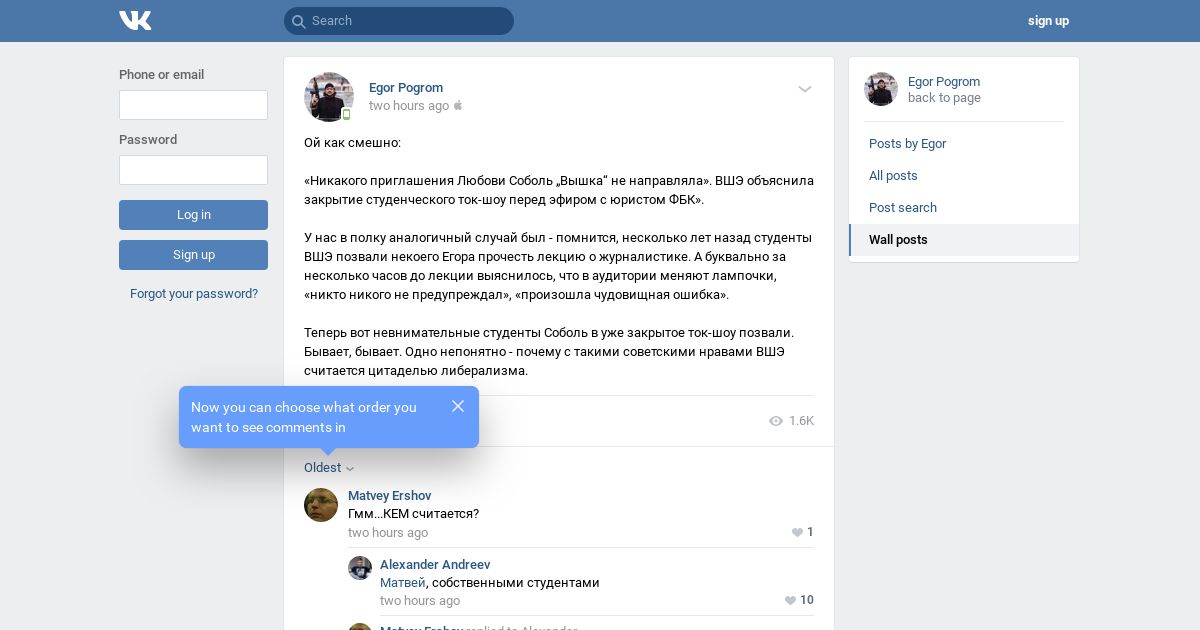Open Egor Pogrom's post avatar

329,97
